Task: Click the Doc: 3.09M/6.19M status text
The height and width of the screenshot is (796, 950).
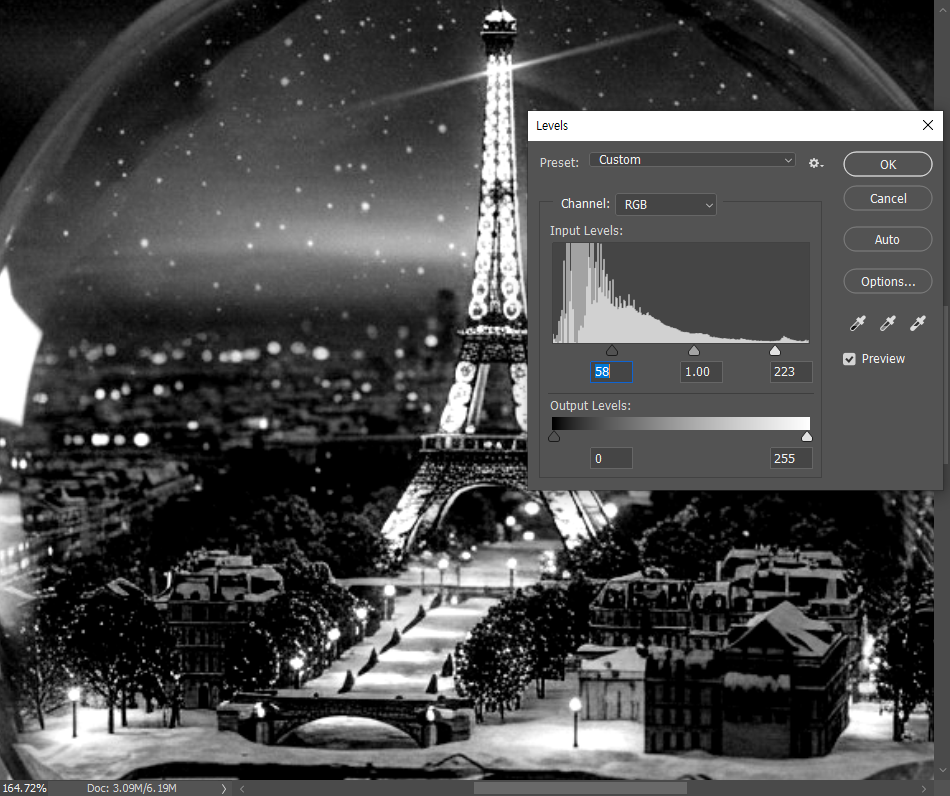Action: pyautogui.click(x=131, y=788)
